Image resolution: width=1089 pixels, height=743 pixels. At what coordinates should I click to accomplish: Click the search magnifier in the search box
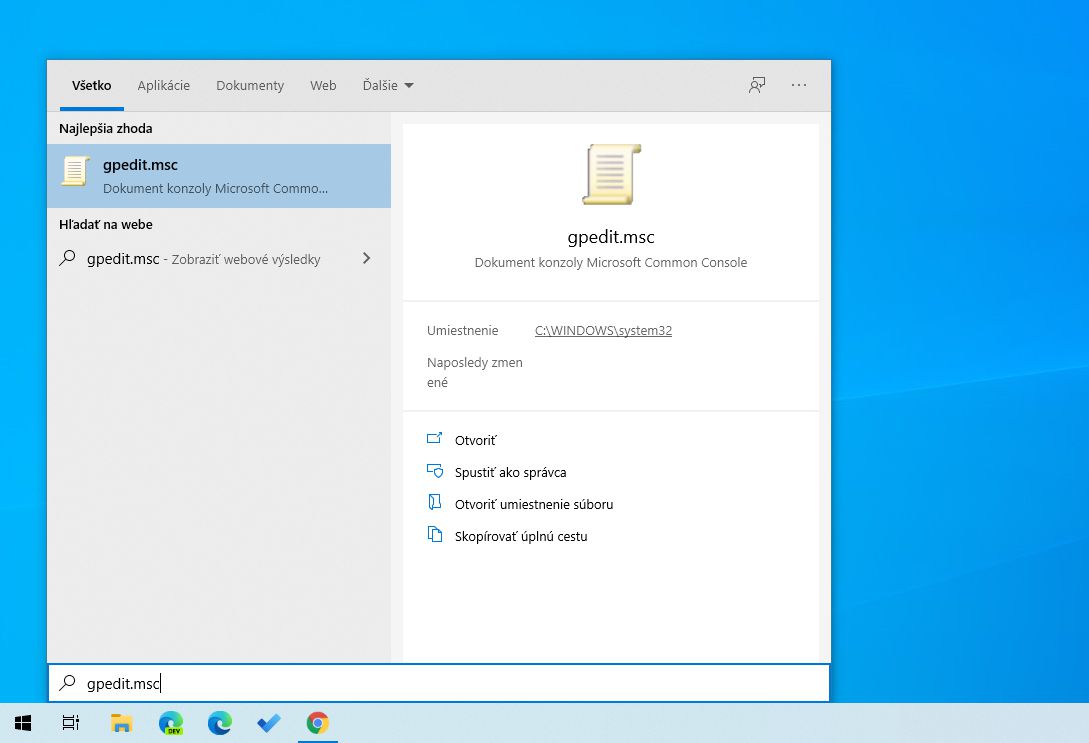point(67,683)
